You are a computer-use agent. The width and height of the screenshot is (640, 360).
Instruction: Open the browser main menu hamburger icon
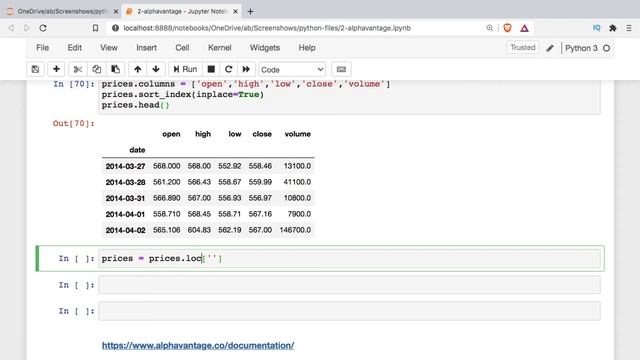pos(629,28)
